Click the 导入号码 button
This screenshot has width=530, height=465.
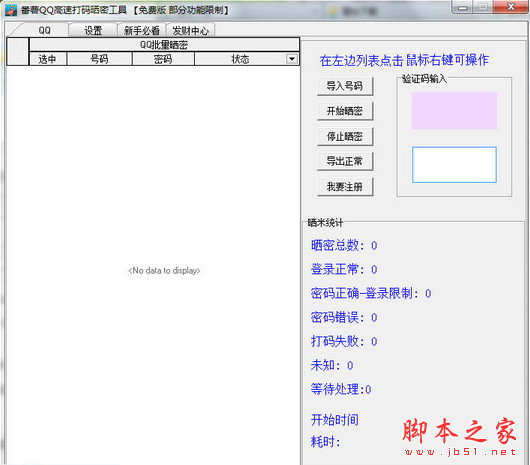tap(345, 86)
